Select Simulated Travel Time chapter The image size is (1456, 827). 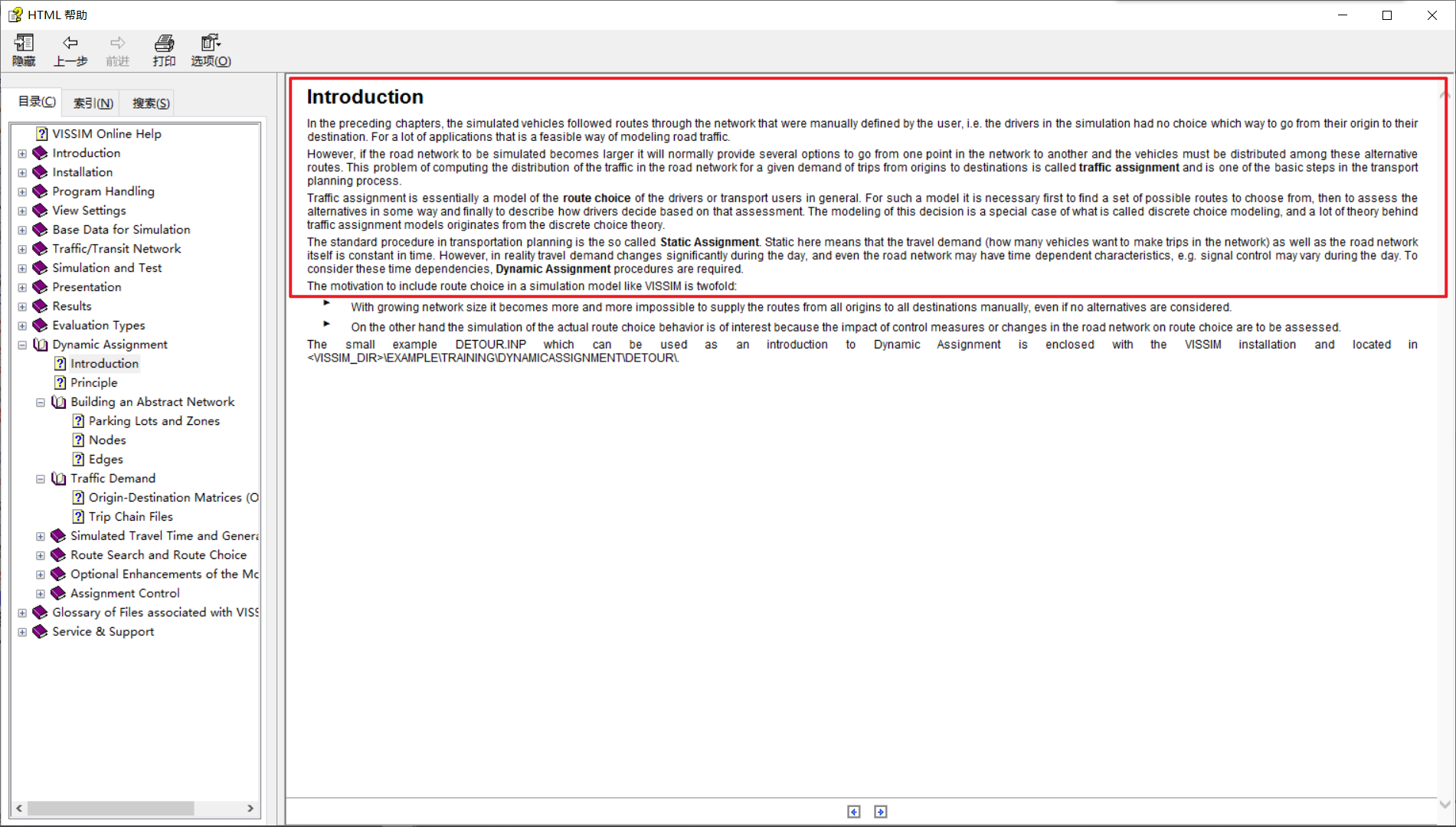164,536
